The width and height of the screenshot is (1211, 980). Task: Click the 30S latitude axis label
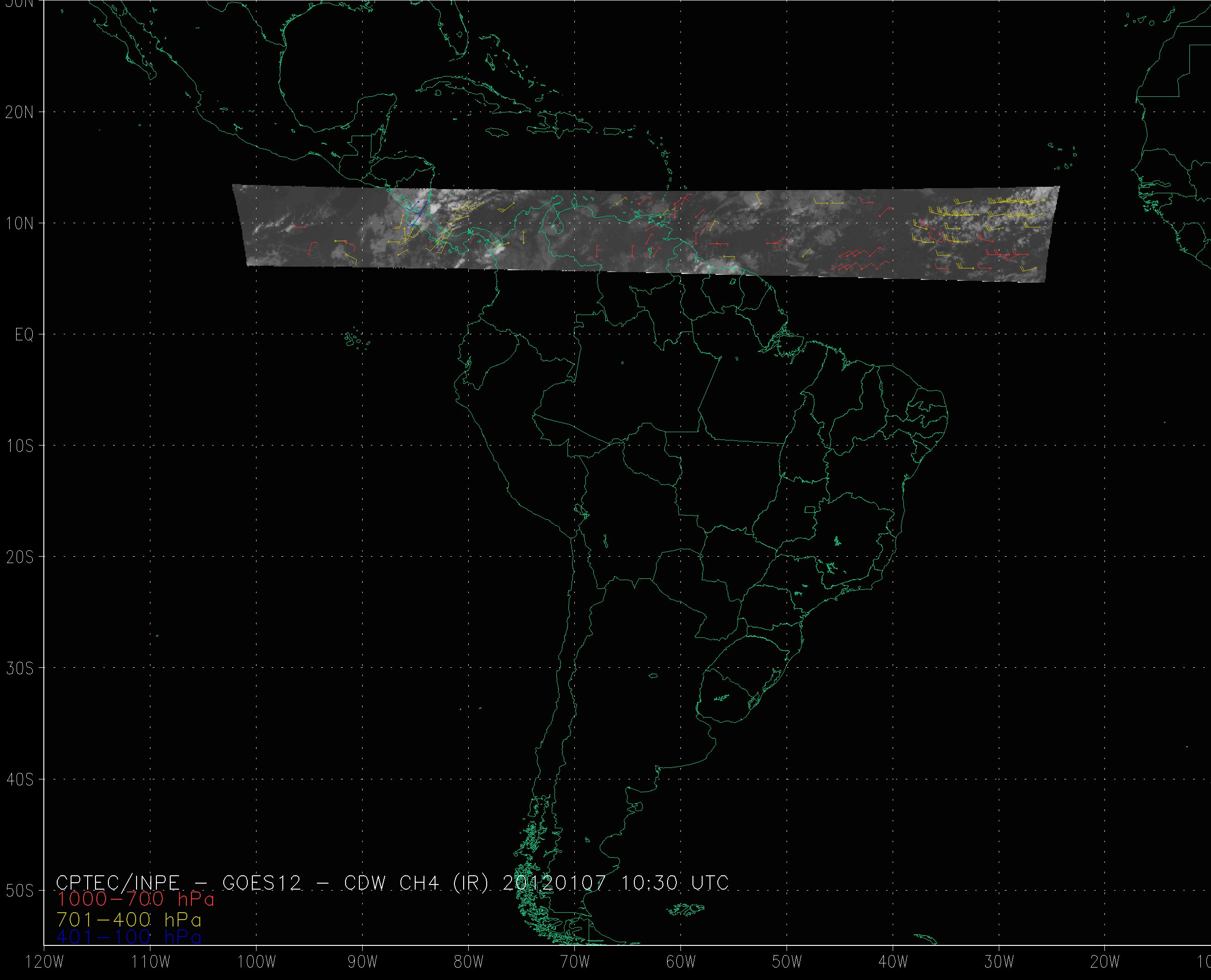(20, 668)
